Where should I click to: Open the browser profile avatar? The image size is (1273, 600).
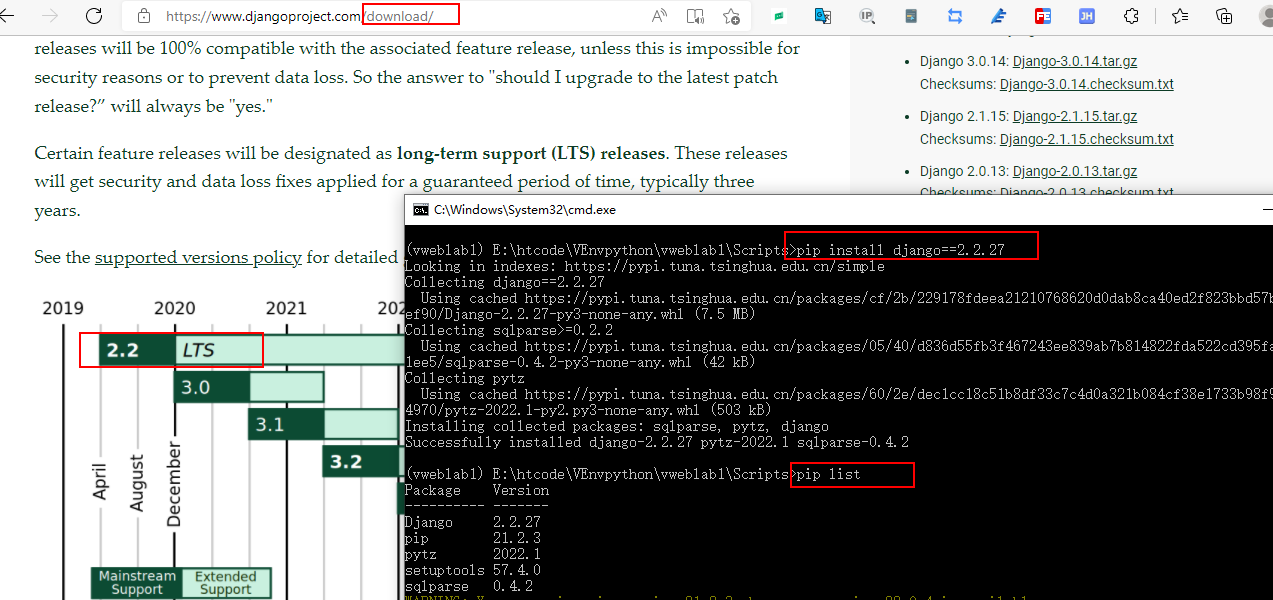[1265, 16]
